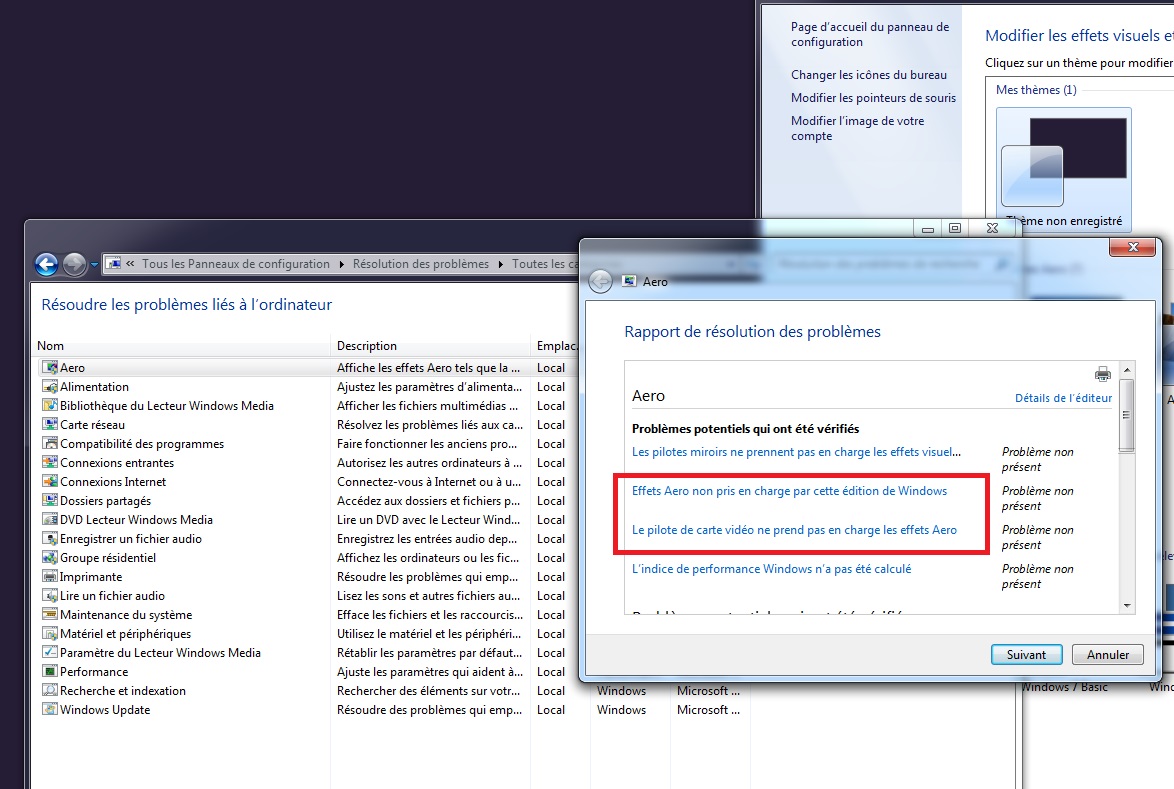Close the Aero troubleshooter dialog

[1133, 247]
